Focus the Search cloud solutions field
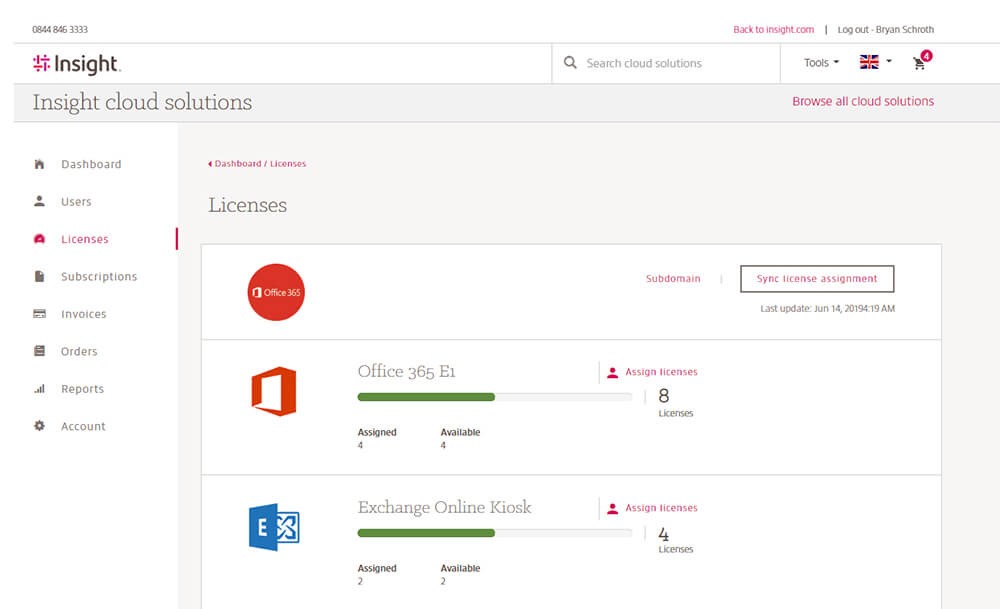This screenshot has height=609, width=1000. [x=666, y=63]
